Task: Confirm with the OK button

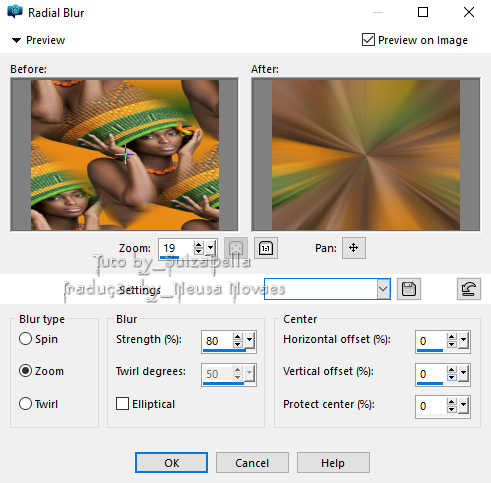Action: pyautogui.click(x=171, y=463)
